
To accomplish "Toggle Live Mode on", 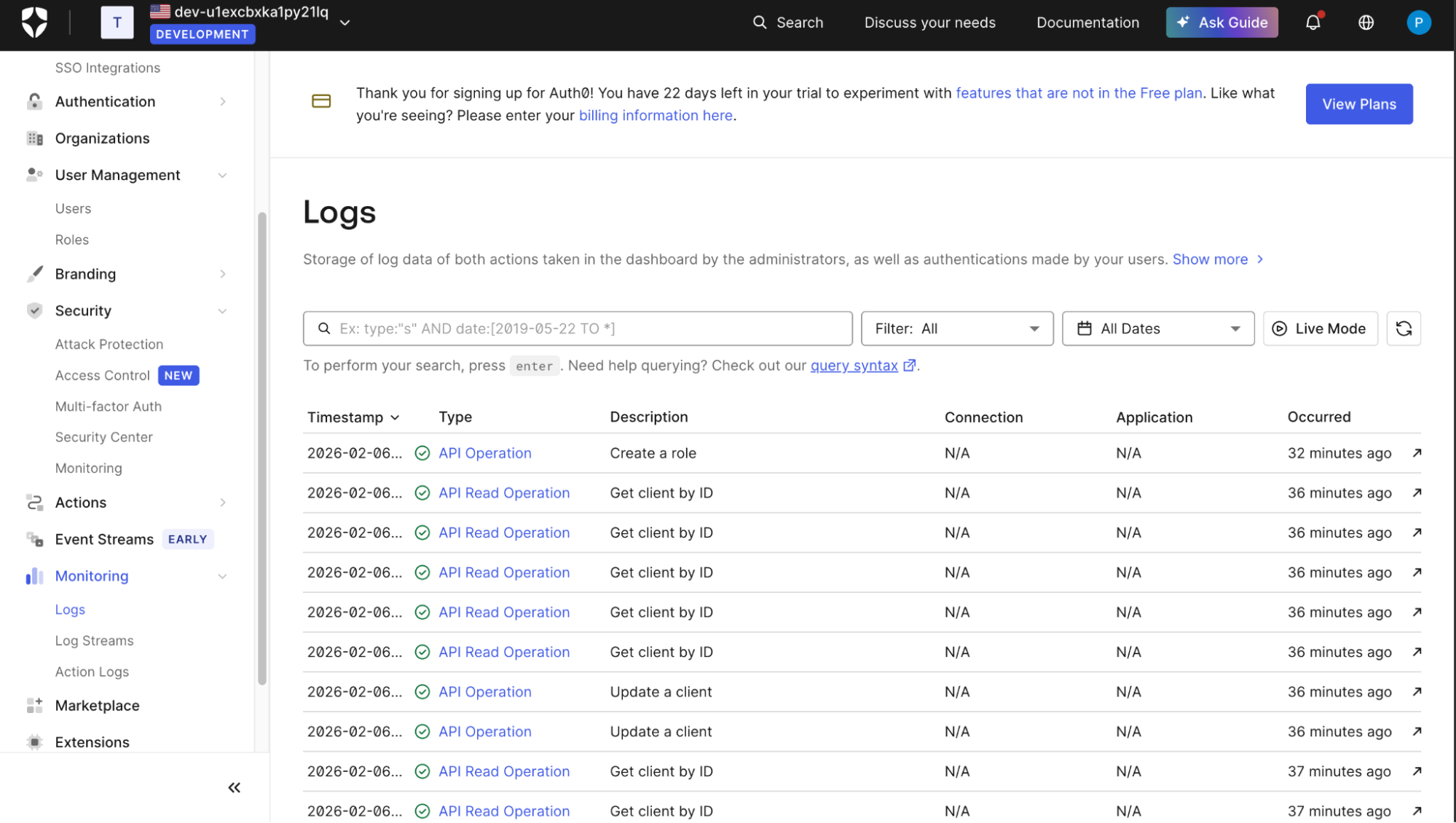I will [1320, 328].
